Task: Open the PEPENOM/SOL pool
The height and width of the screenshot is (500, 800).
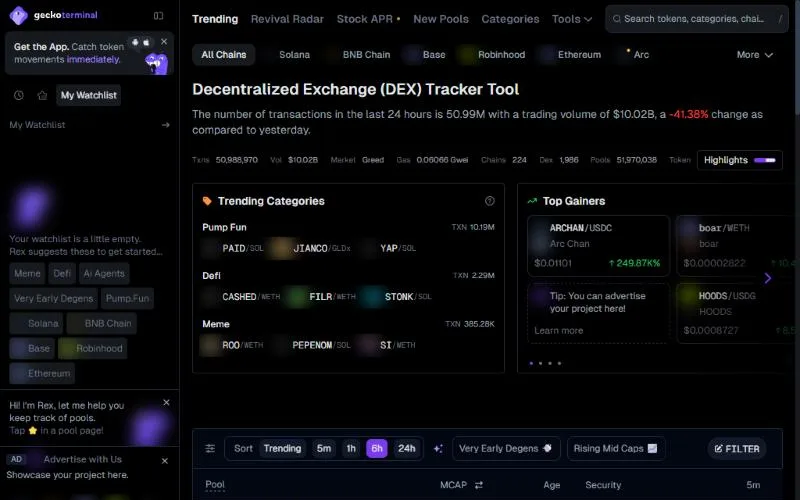Action: 312,345
